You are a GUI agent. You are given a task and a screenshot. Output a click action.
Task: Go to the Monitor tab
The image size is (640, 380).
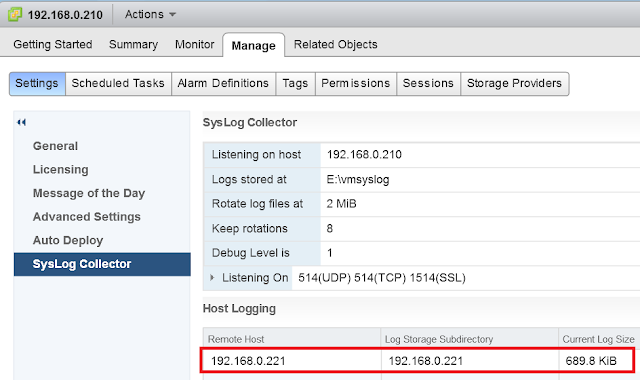pos(195,44)
